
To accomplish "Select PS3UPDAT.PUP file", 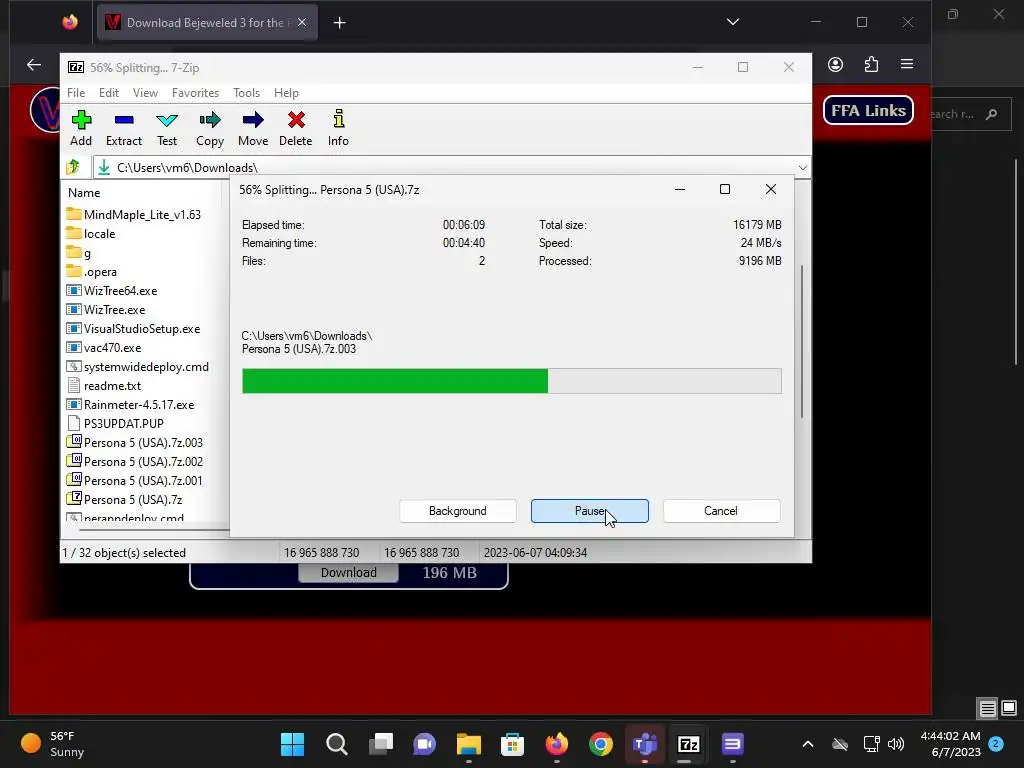I will [115, 423].
